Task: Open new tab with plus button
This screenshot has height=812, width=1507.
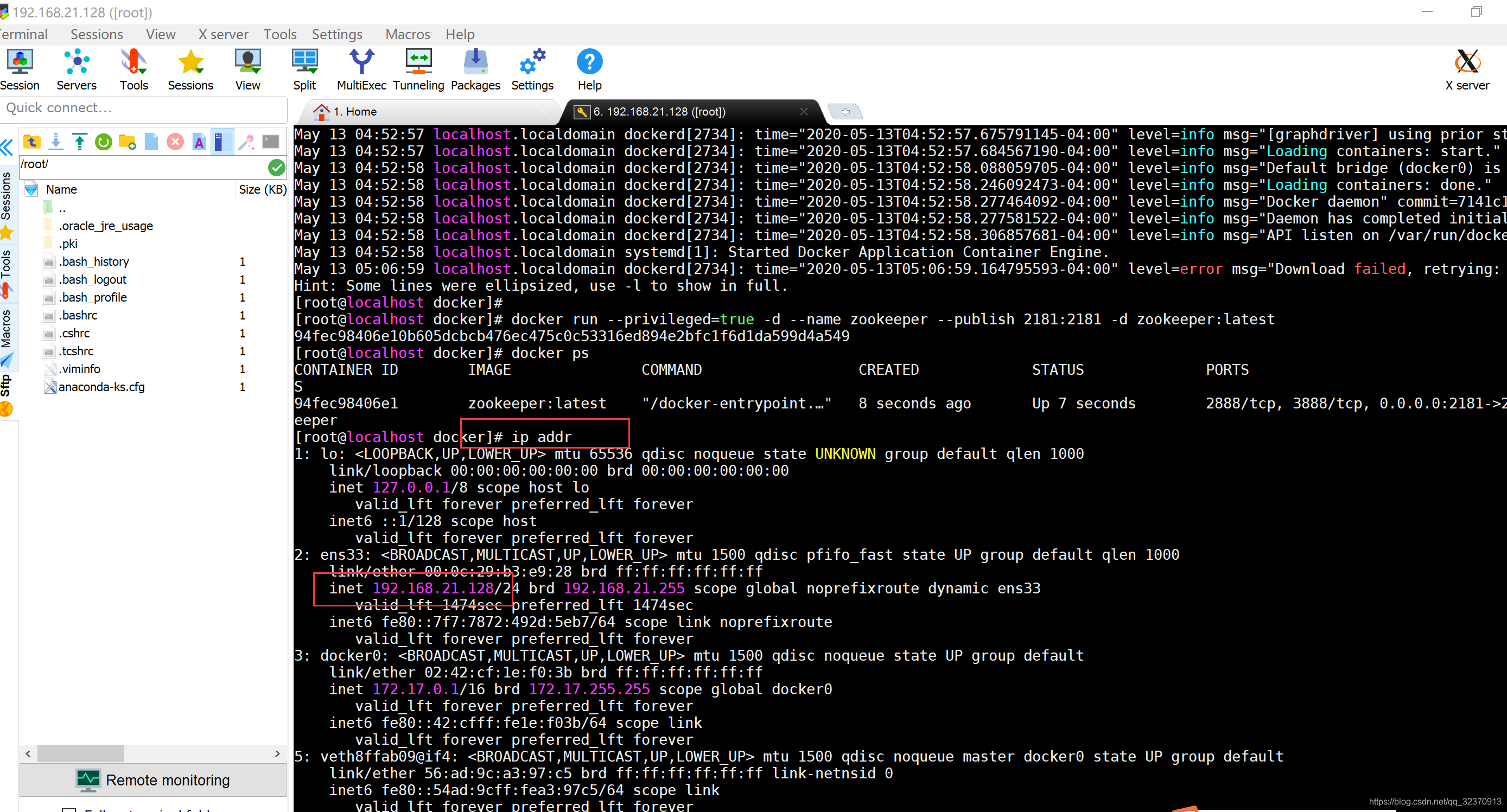Action: (x=845, y=112)
